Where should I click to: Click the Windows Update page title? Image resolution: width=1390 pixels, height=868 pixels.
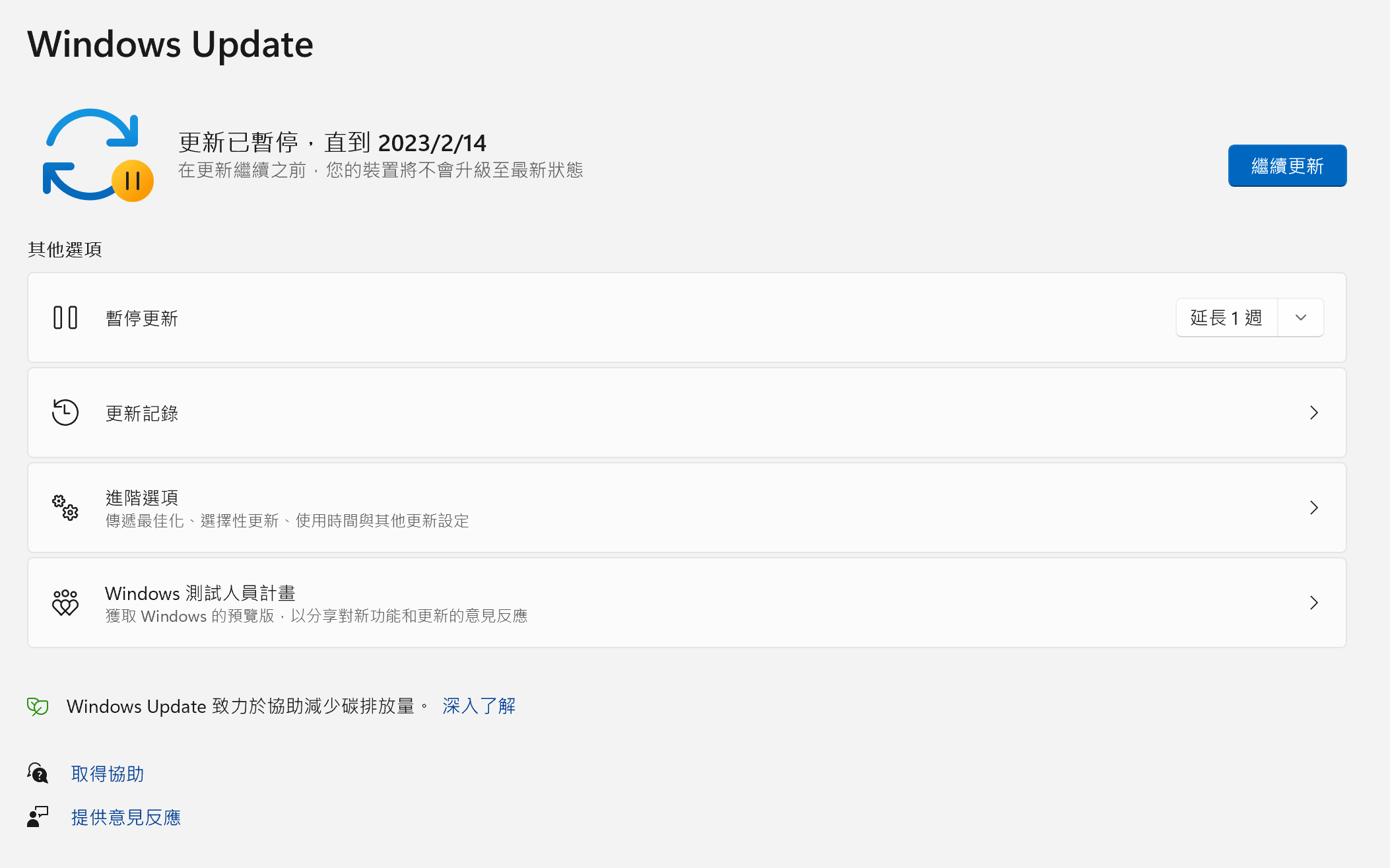click(x=170, y=44)
